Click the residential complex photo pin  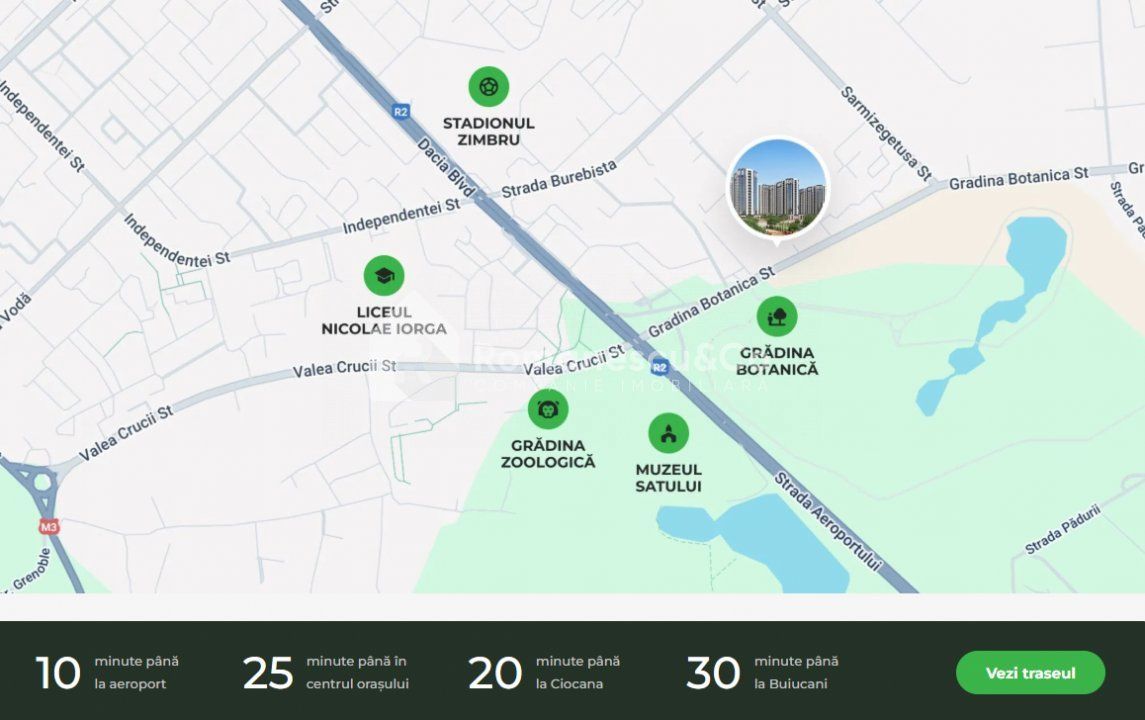coord(778,189)
